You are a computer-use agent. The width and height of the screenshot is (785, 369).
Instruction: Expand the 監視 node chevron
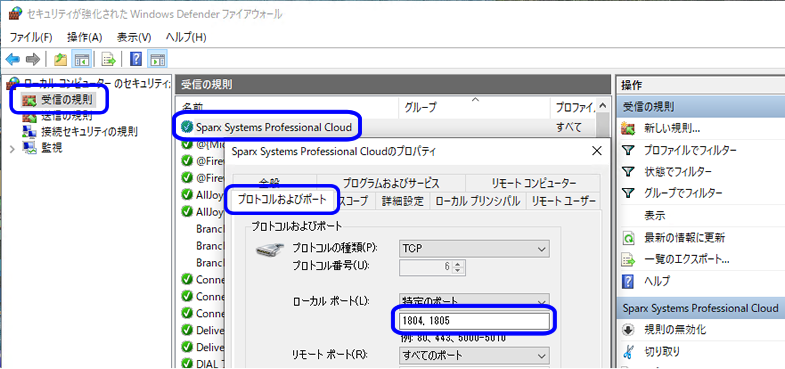[x=13, y=148]
